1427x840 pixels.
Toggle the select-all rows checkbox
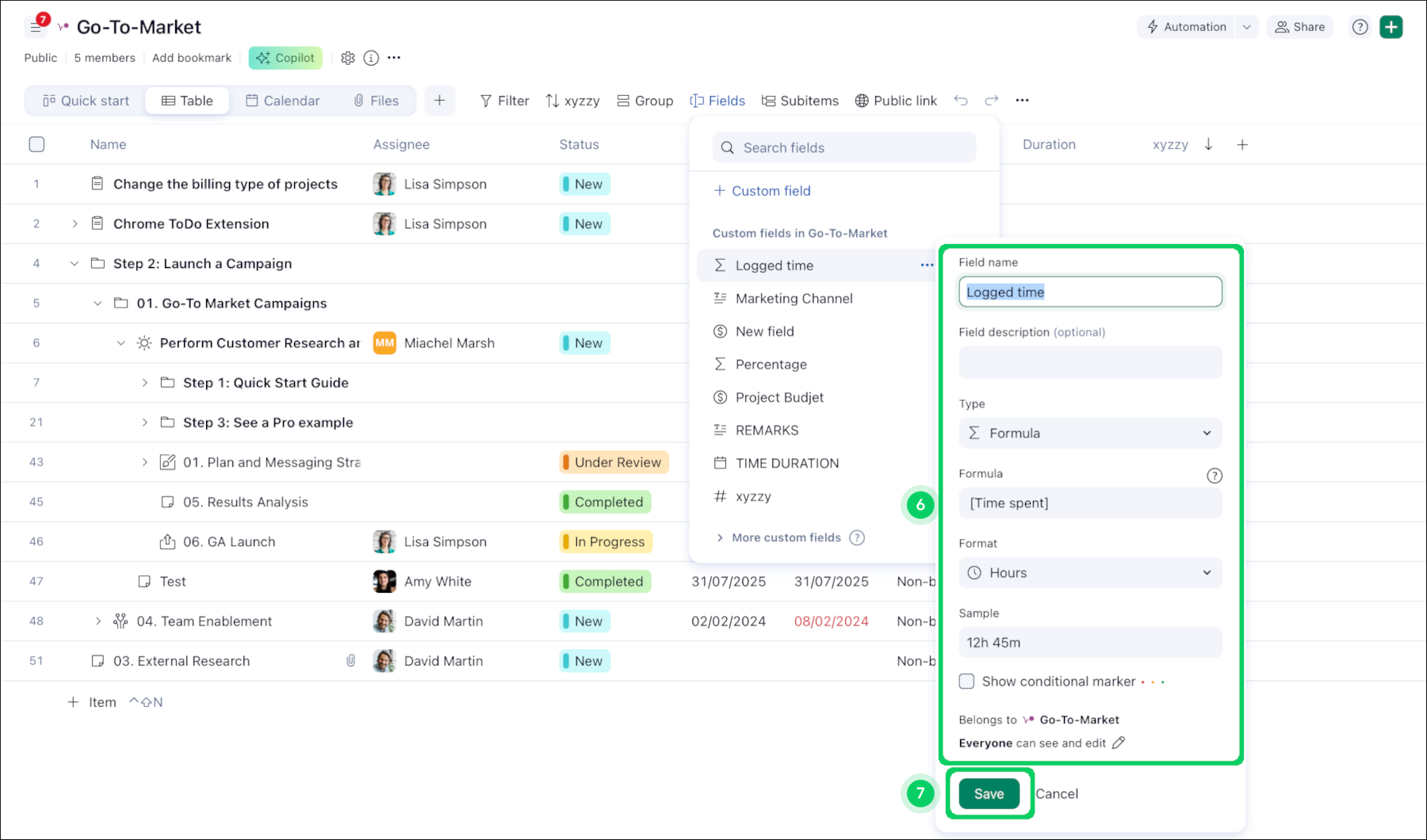pyautogui.click(x=36, y=144)
